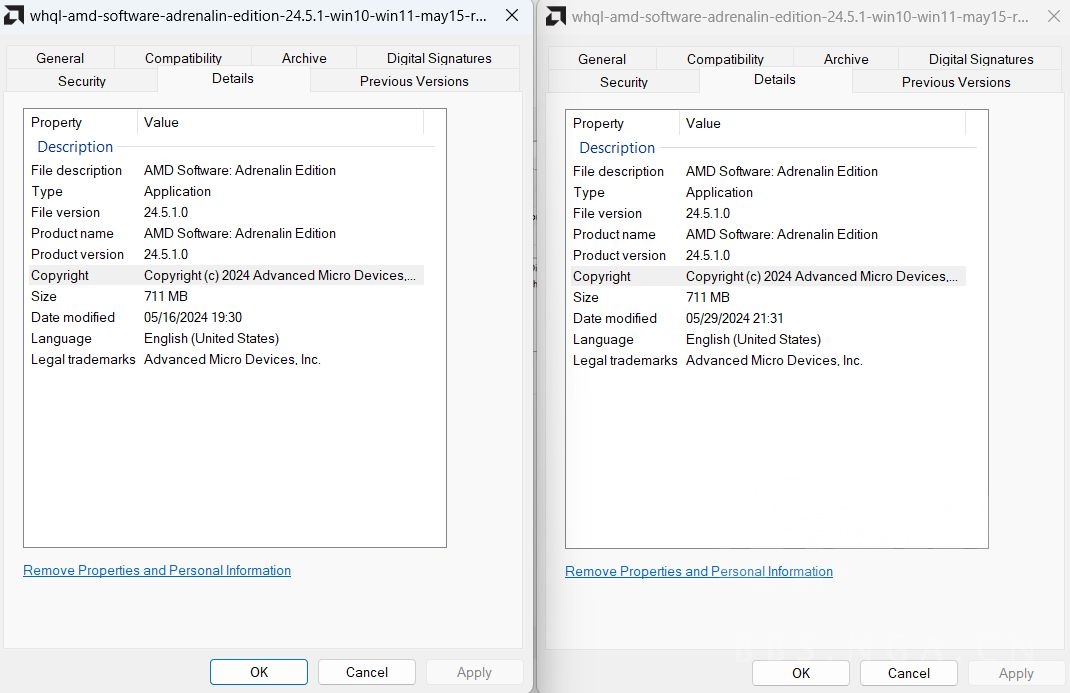Viewport: 1070px width, 693px height.
Task: Switch to Compatibility tab in the left dialog
Action: pyautogui.click(x=183, y=58)
